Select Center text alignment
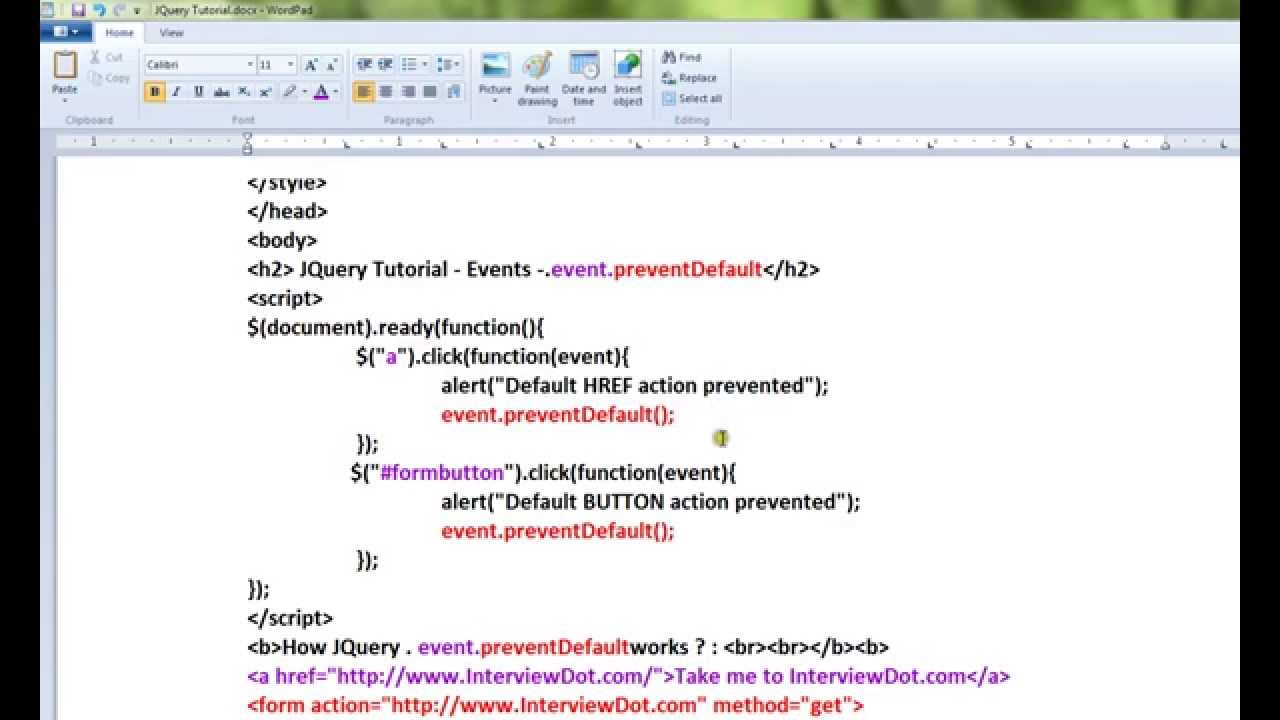Image resolution: width=1280 pixels, height=720 pixels. (x=385, y=92)
